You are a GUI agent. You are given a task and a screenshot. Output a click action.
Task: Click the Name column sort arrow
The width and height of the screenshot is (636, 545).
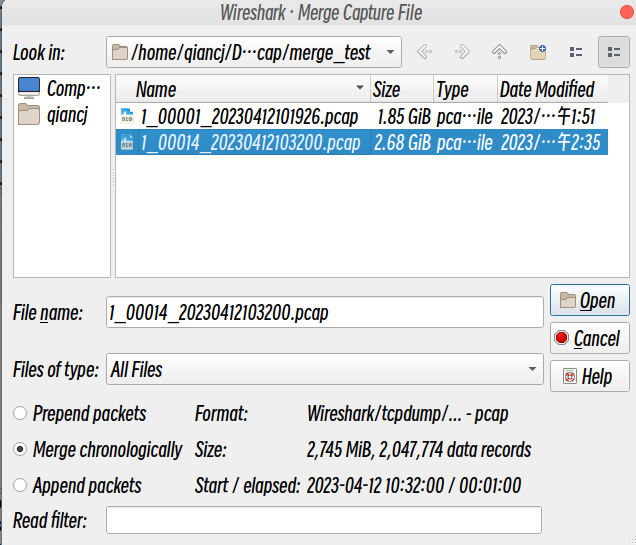pyautogui.click(x=359, y=87)
